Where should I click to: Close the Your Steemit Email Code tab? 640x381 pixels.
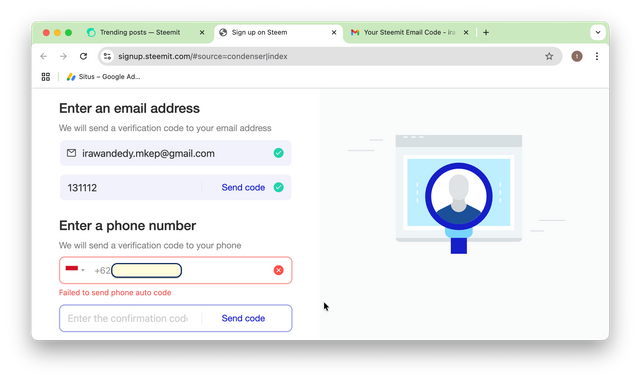click(x=466, y=32)
